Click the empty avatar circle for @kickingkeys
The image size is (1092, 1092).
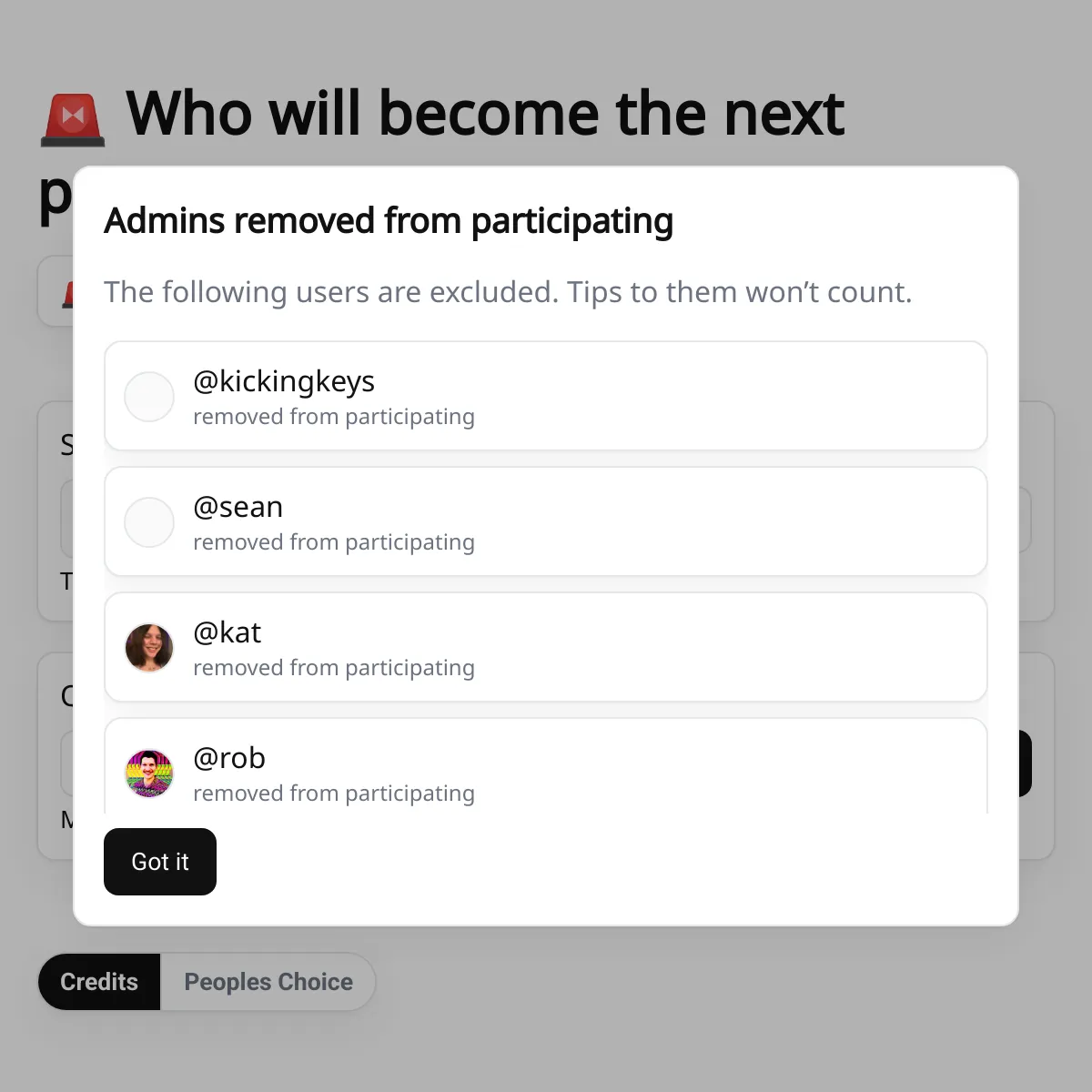pyautogui.click(x=149, y=396)
